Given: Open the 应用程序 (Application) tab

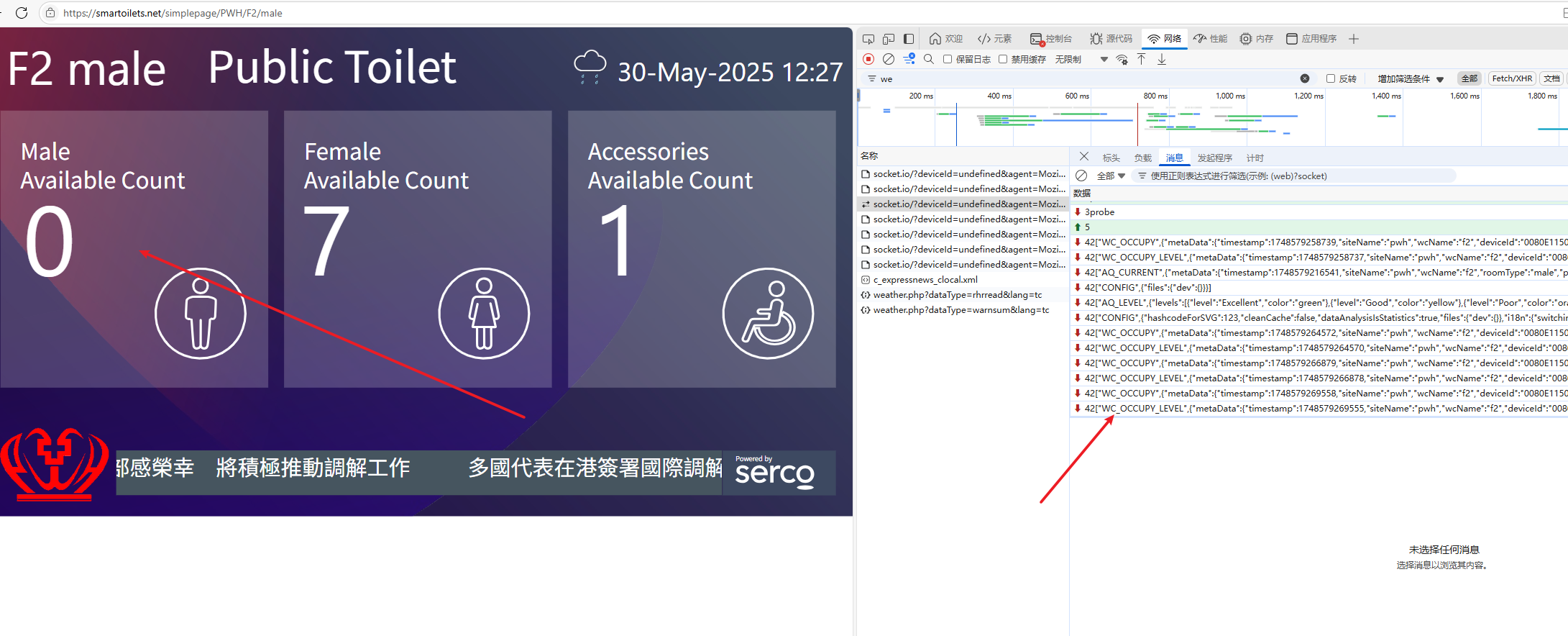Looking at the screenshot, I should (1311, 39).
